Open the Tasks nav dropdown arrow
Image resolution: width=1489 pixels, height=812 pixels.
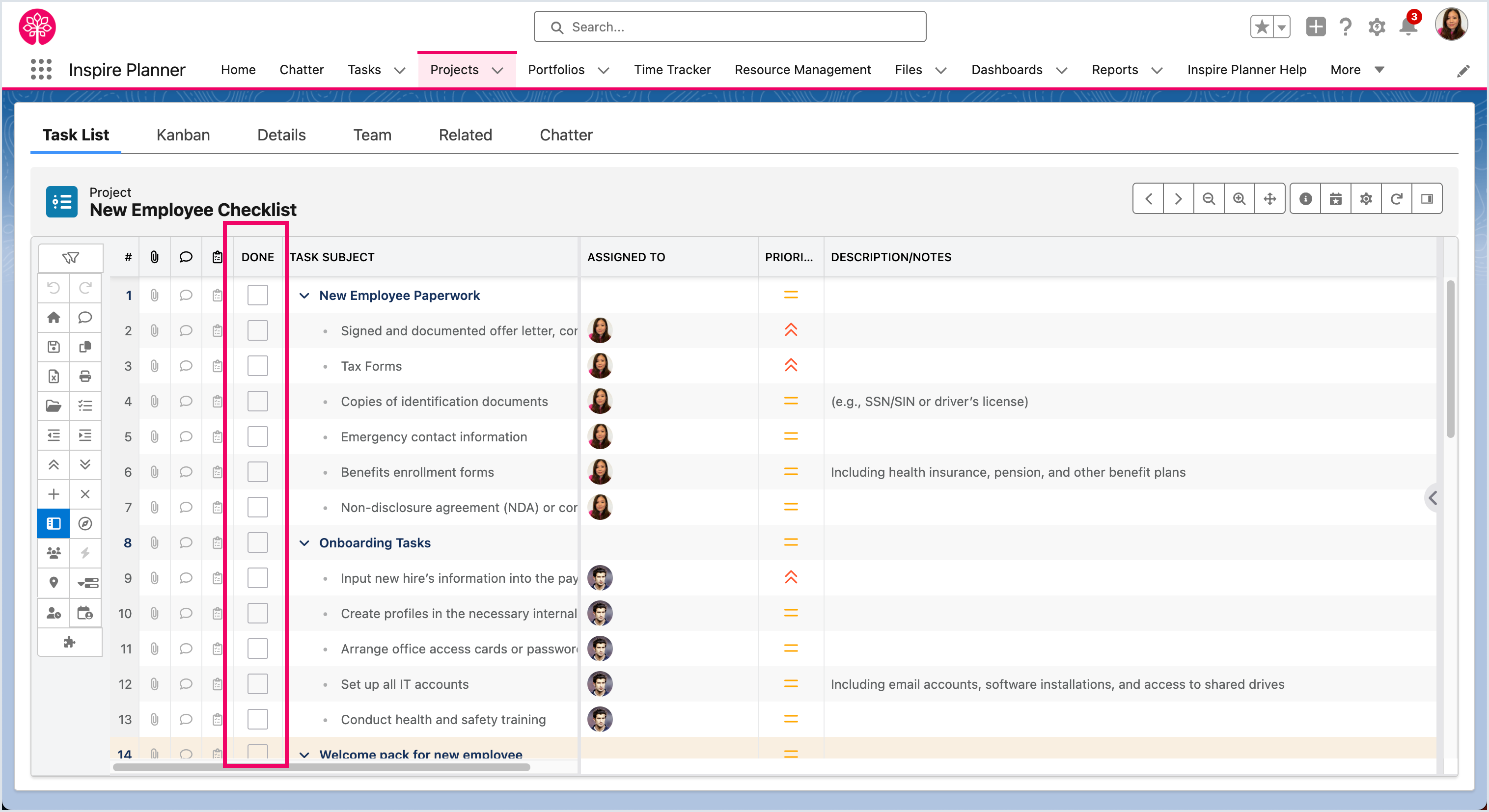tap(399, 71)
